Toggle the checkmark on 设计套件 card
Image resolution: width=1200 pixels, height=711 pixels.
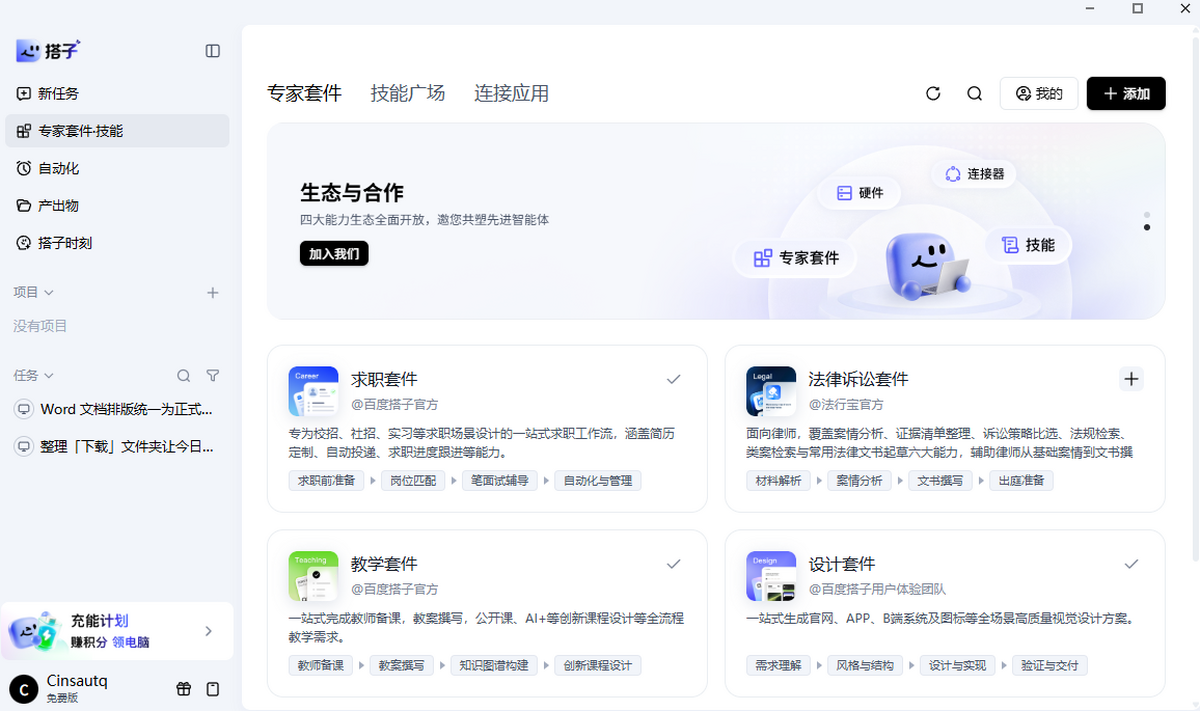click(1131, 564)
